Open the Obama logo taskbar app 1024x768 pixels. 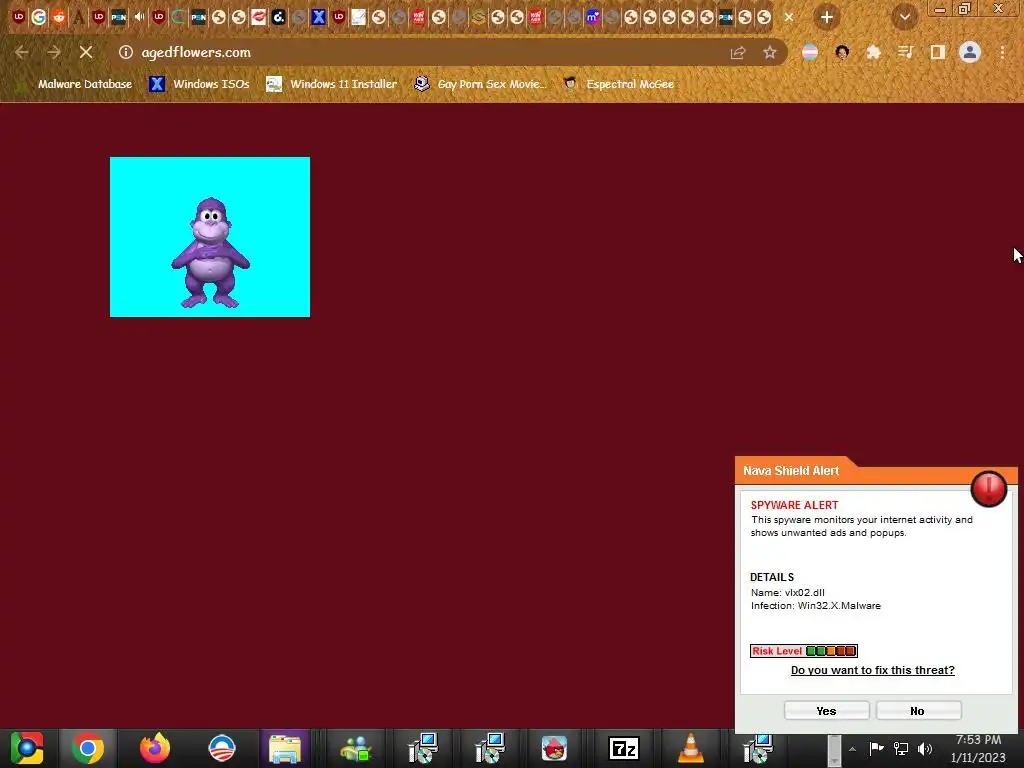[221, 748]
